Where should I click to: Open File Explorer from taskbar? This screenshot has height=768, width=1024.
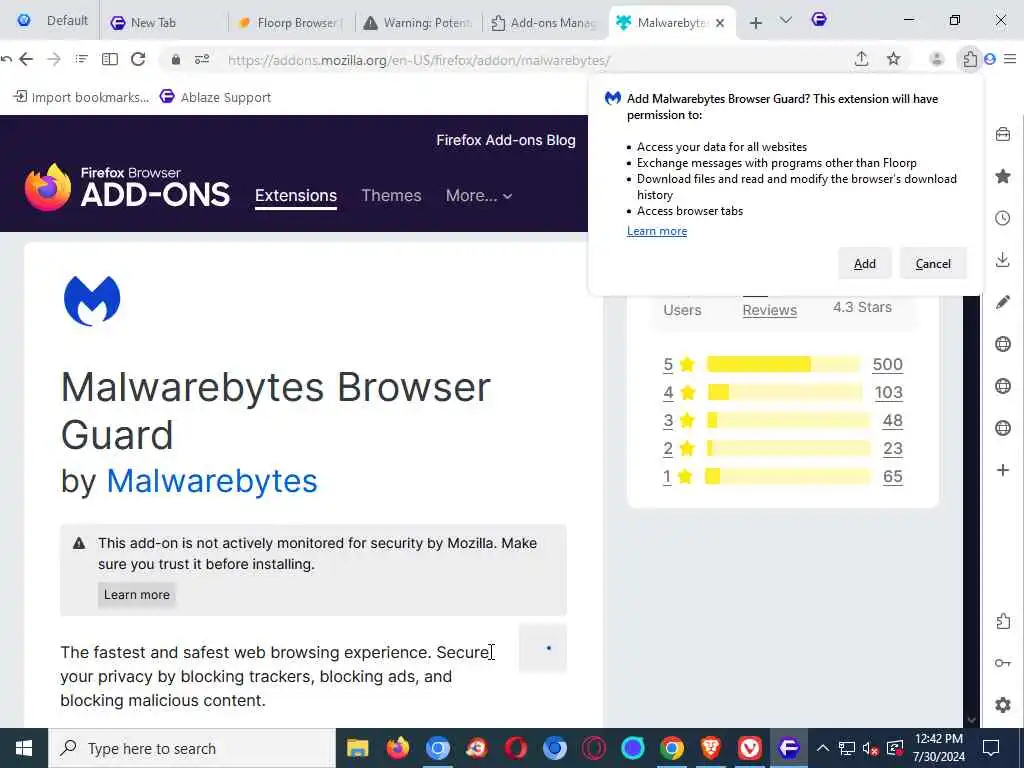click(358, 748)
